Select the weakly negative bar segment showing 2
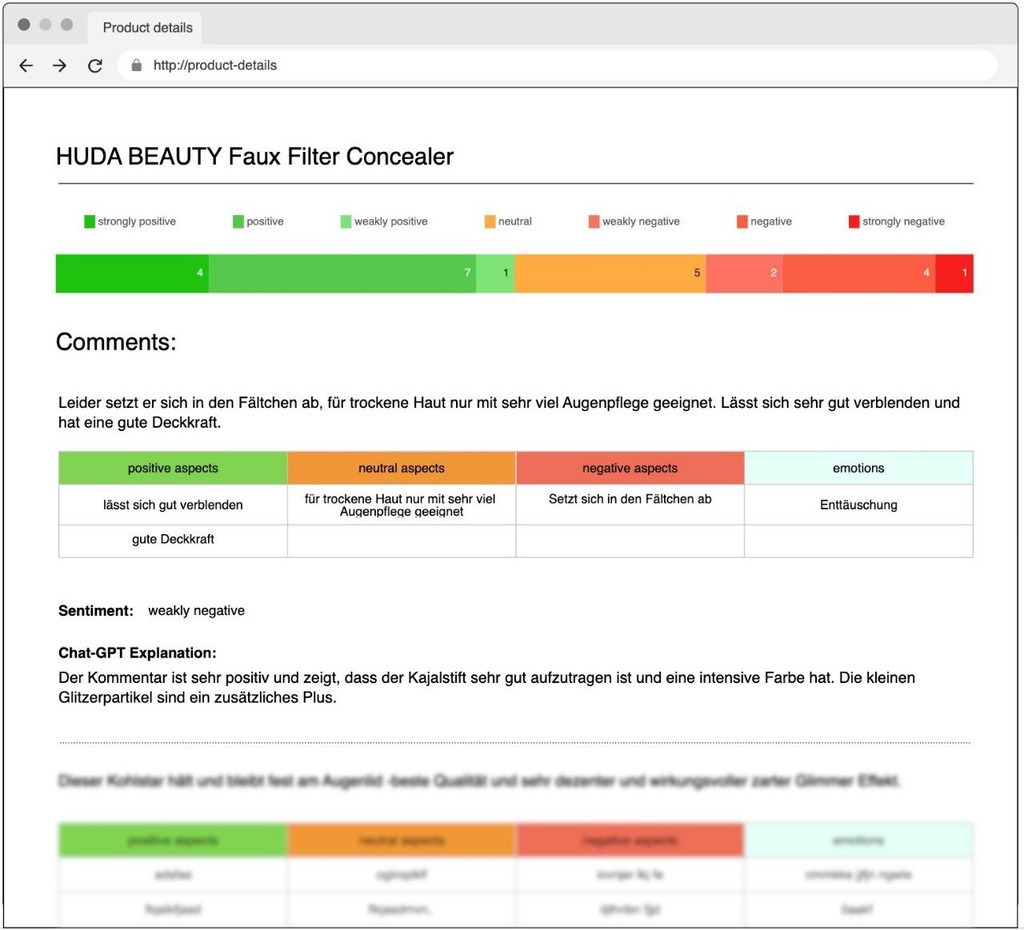 [744, 273]
